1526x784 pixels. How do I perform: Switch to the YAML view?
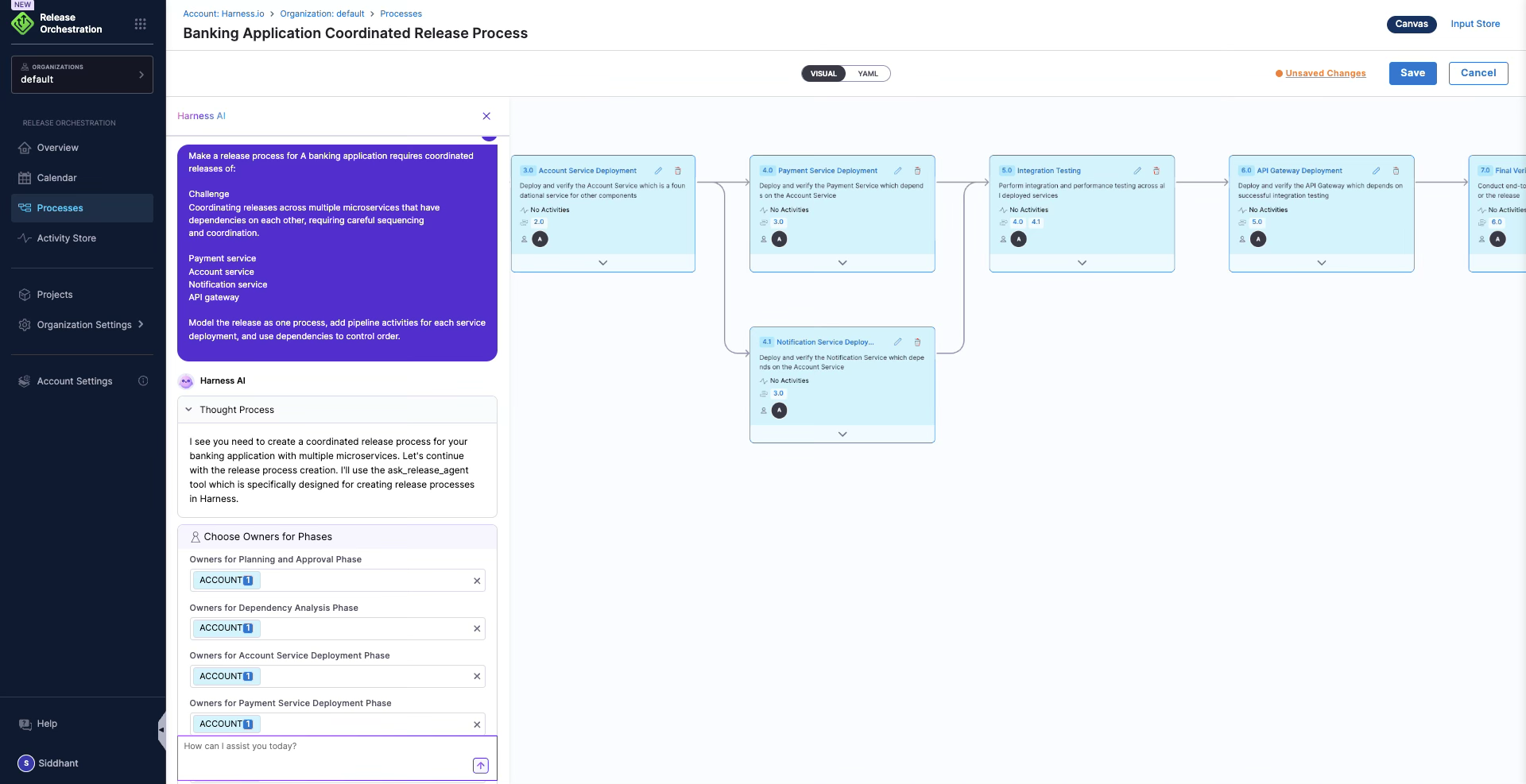pyautogui.click(x=868, y=73)
